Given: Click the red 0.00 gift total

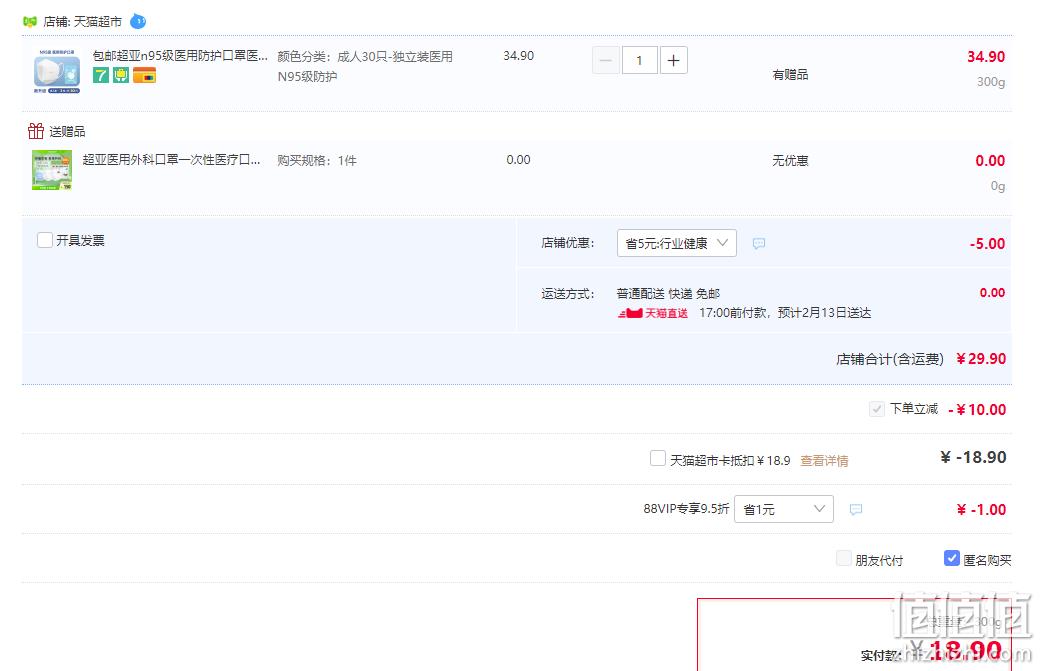Looking at the screenshot, I should 990,161.
